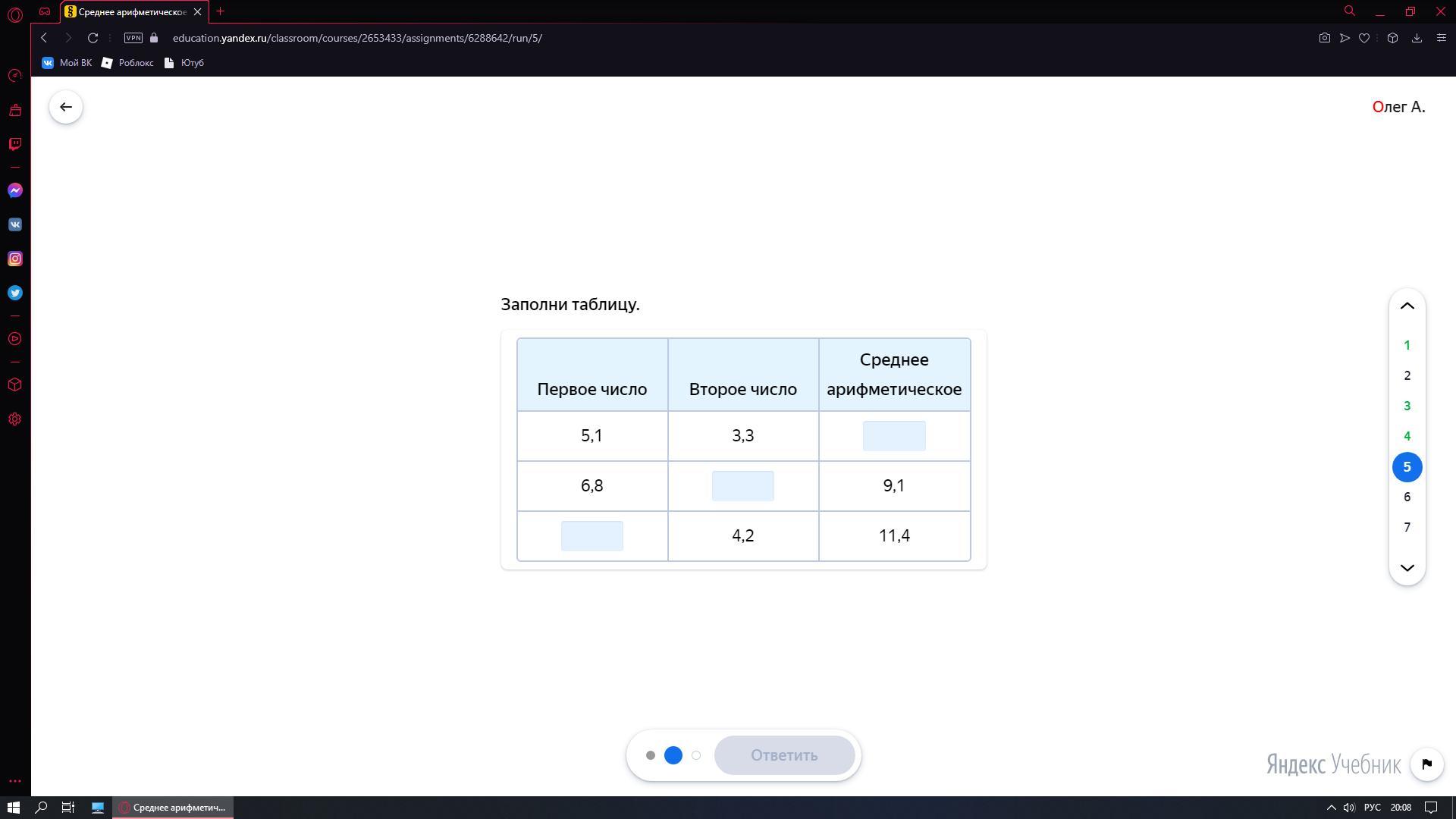Select the empty third step dot
Screen dimensions: 1456x819
(696, 755)
